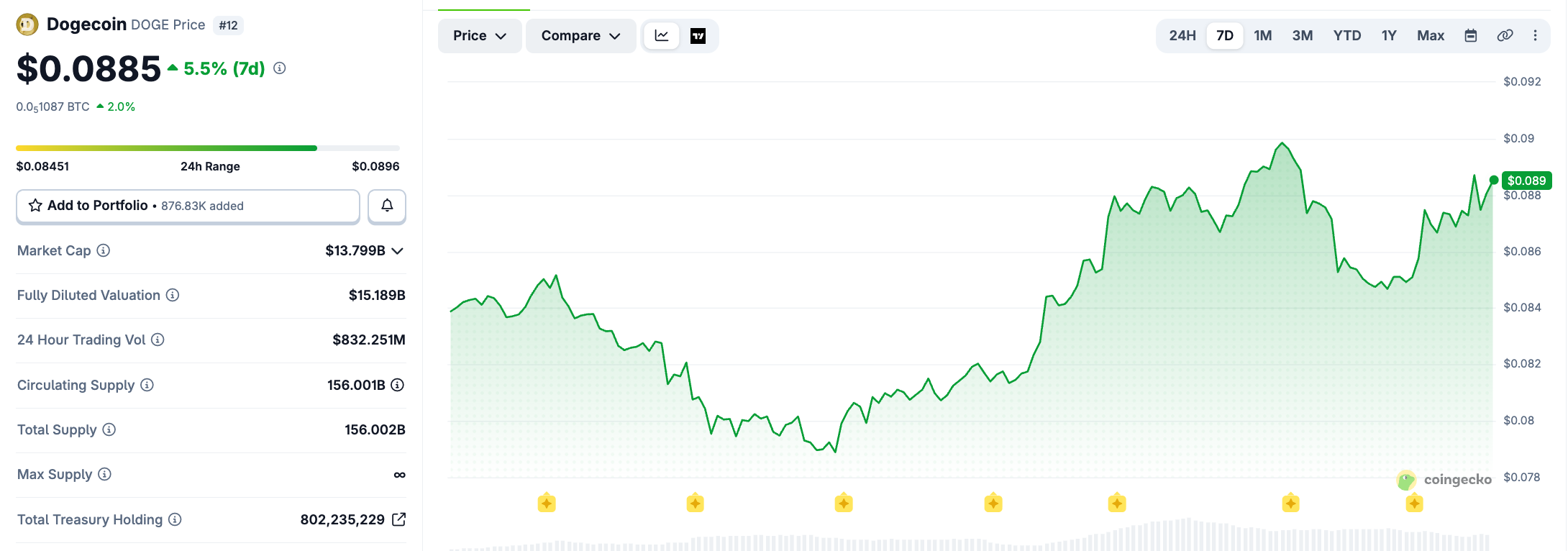Image resolution: width=1568 pixels, height=551 pixels.
Task: Select the 1Y time range
Action: 1389,35
